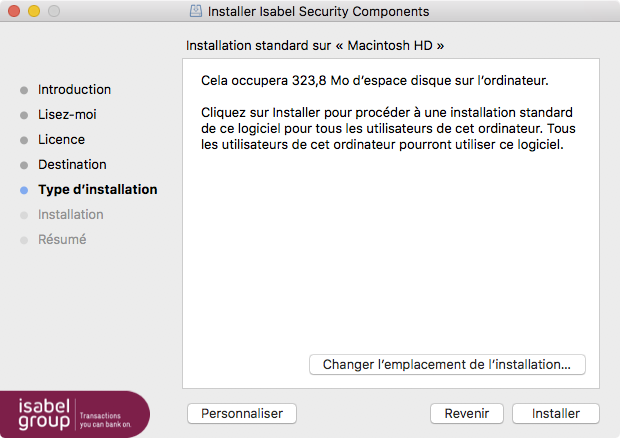620x438 pixels.
Task: Click the bullet beside Destination step
Action: coord(24,165)
